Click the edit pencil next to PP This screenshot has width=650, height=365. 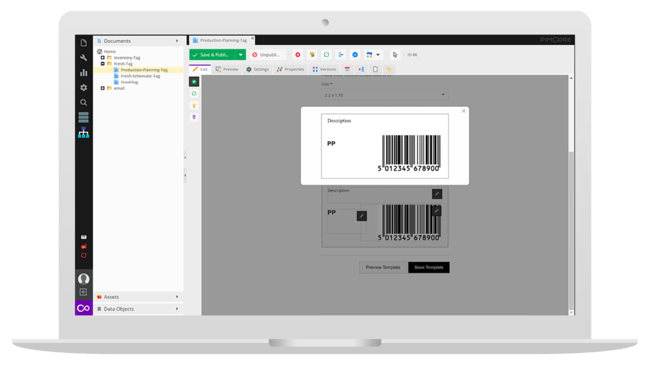(361, 216)
